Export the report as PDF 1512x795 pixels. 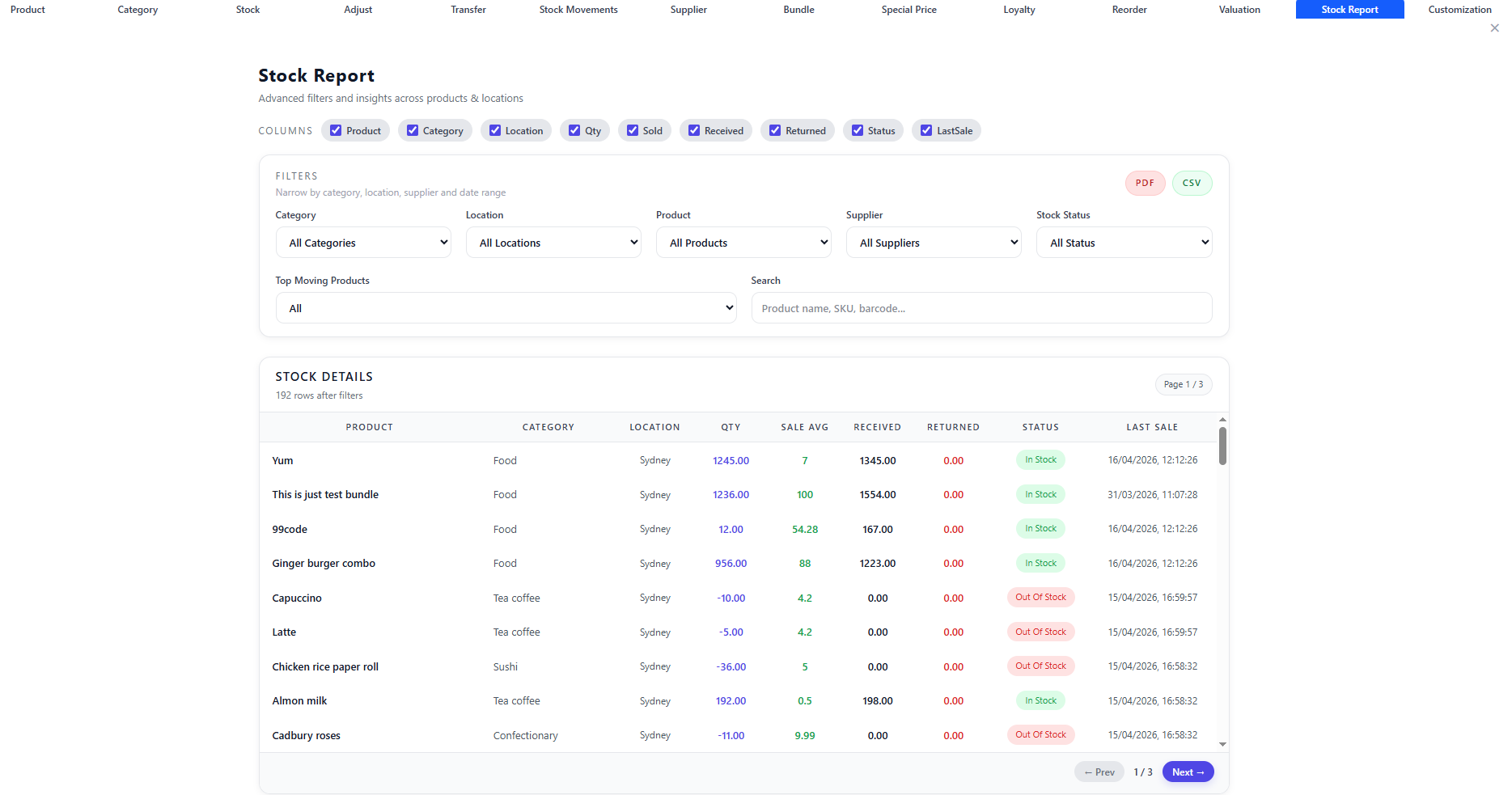pyautogui.click(x=1145, y=183)
